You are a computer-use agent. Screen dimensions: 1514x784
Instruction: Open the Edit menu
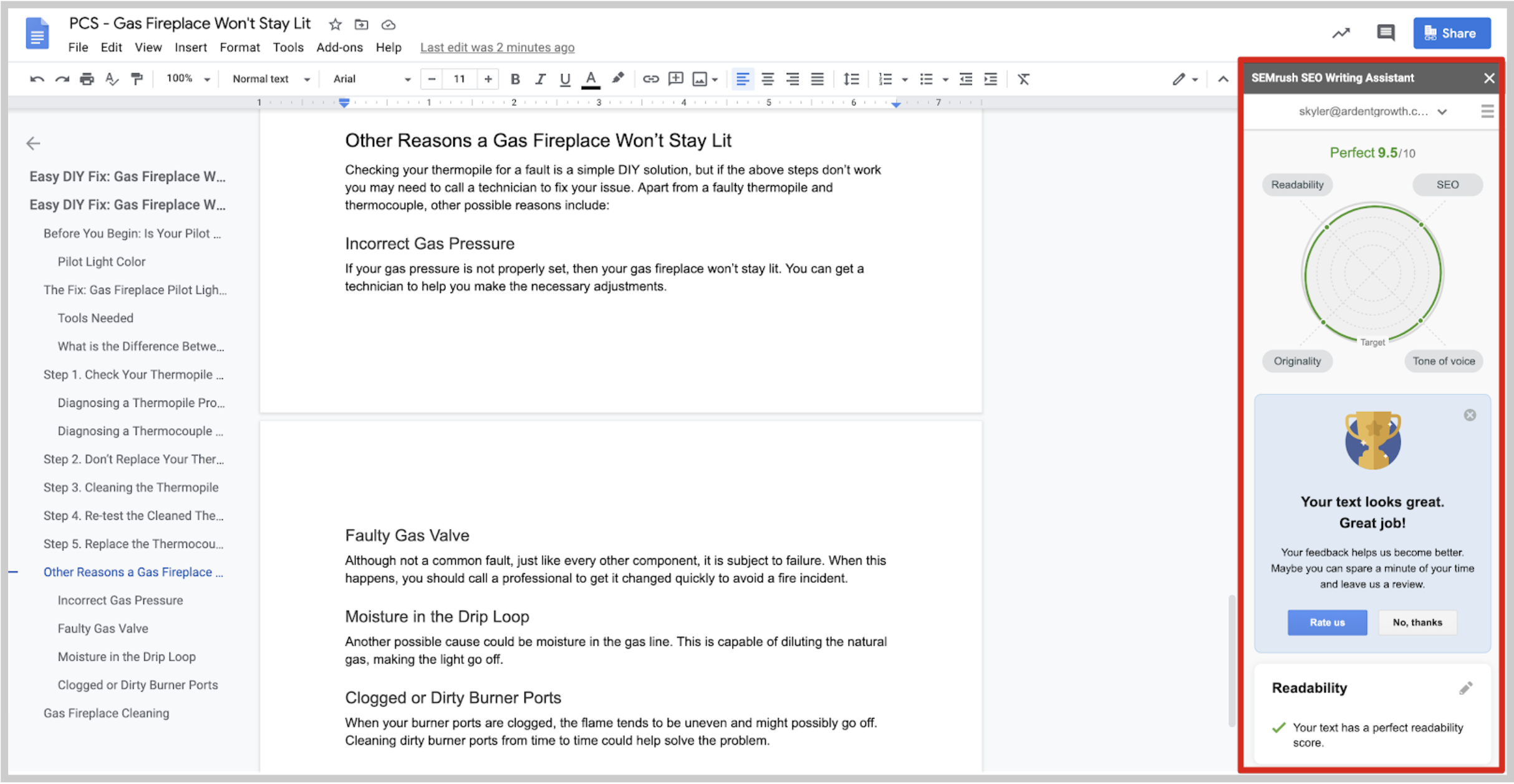111,47
